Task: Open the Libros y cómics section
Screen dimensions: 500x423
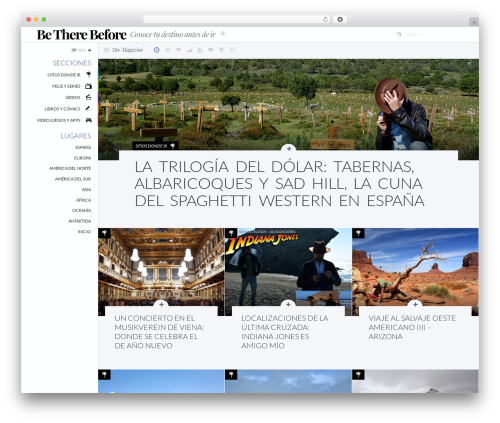Action: pos(62,109)
